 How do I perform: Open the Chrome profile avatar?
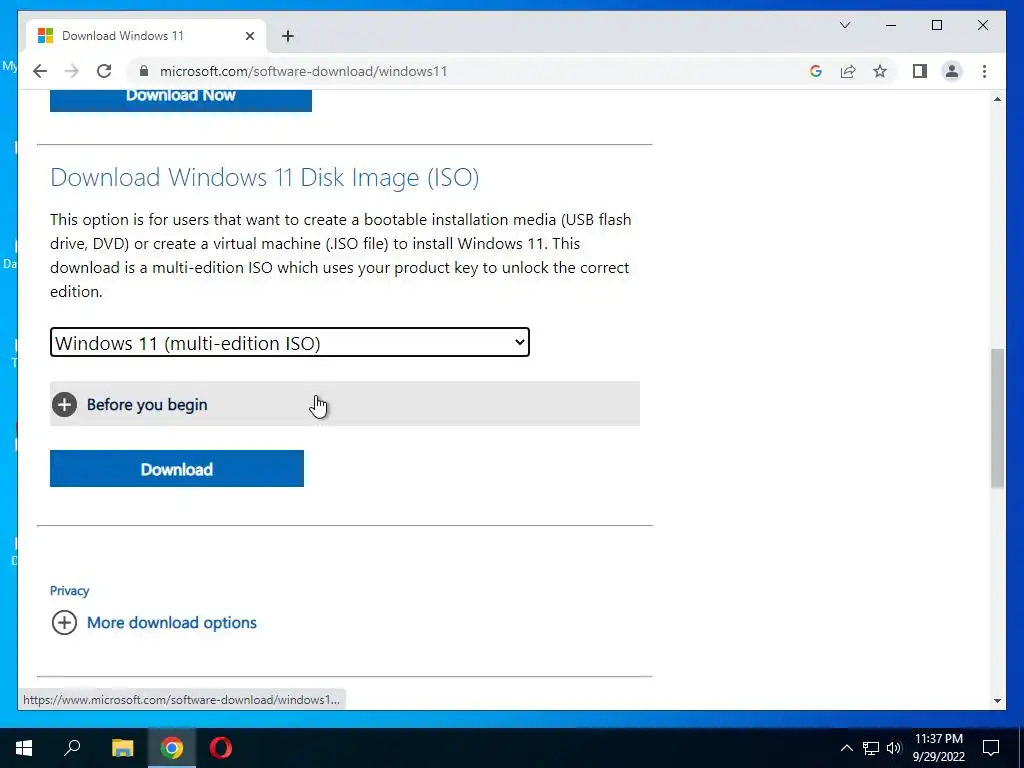pos(952,71)
